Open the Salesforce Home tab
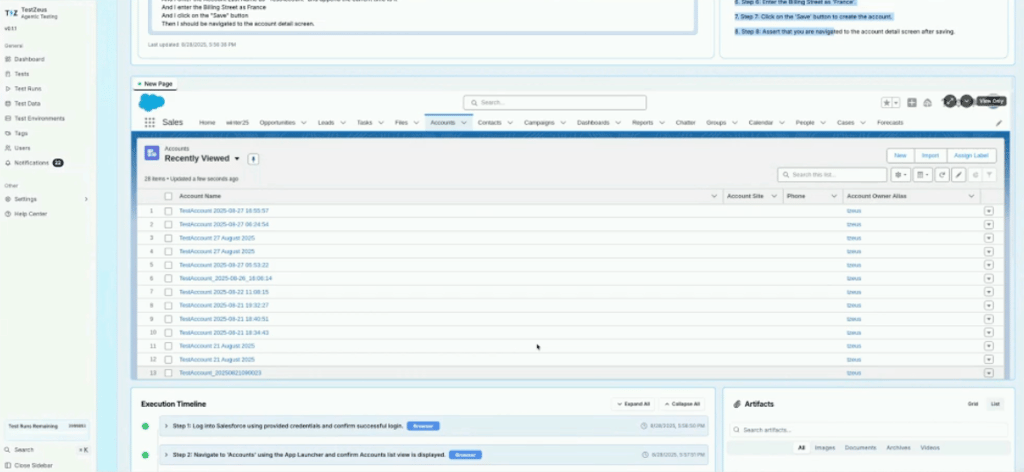 207,123
